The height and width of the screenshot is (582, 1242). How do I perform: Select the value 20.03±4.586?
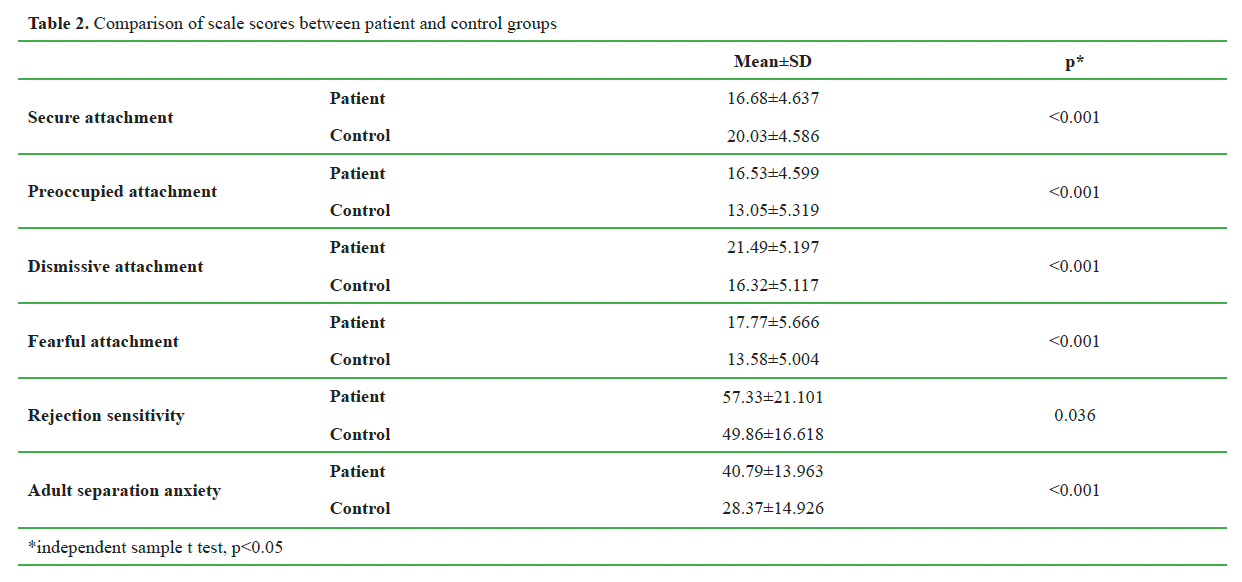pos(773,136)
